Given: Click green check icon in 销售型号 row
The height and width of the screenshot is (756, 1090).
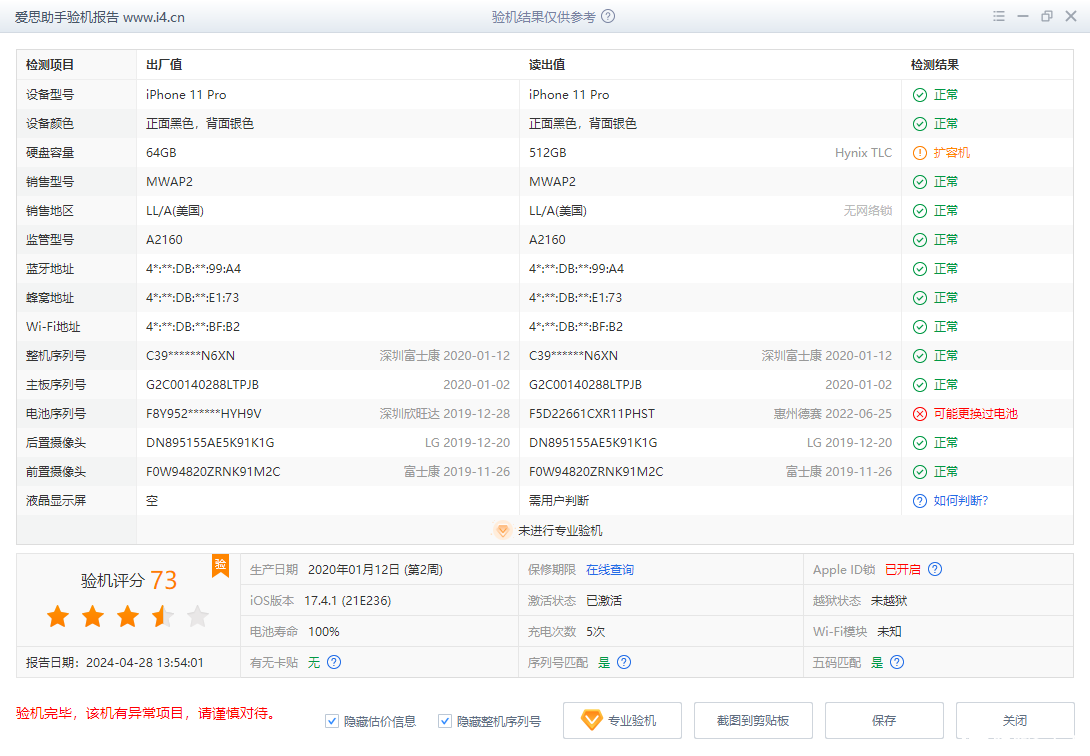Looking at the screenshot, I should 920,182.
